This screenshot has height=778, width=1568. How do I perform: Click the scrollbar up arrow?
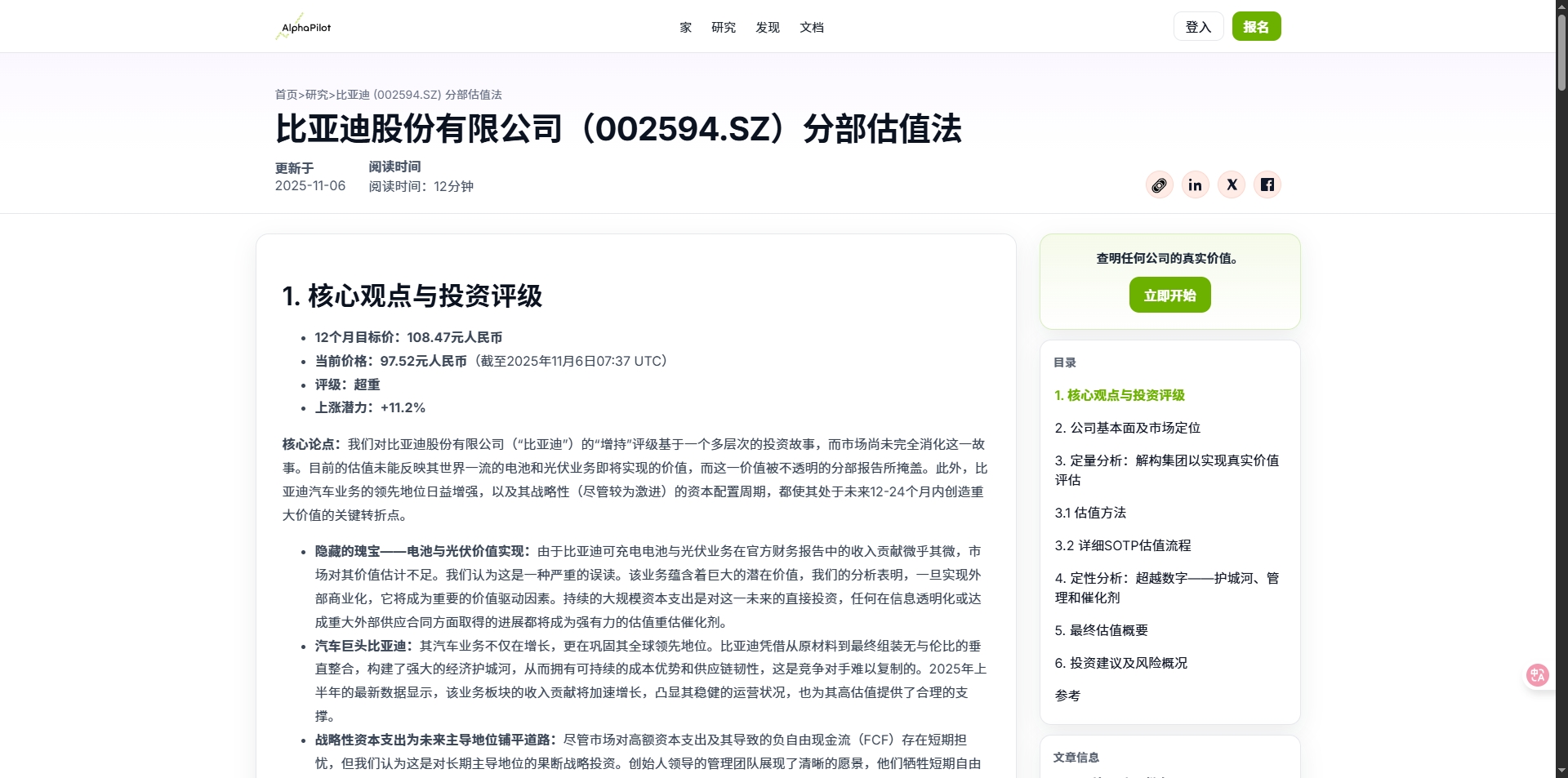1561,6
